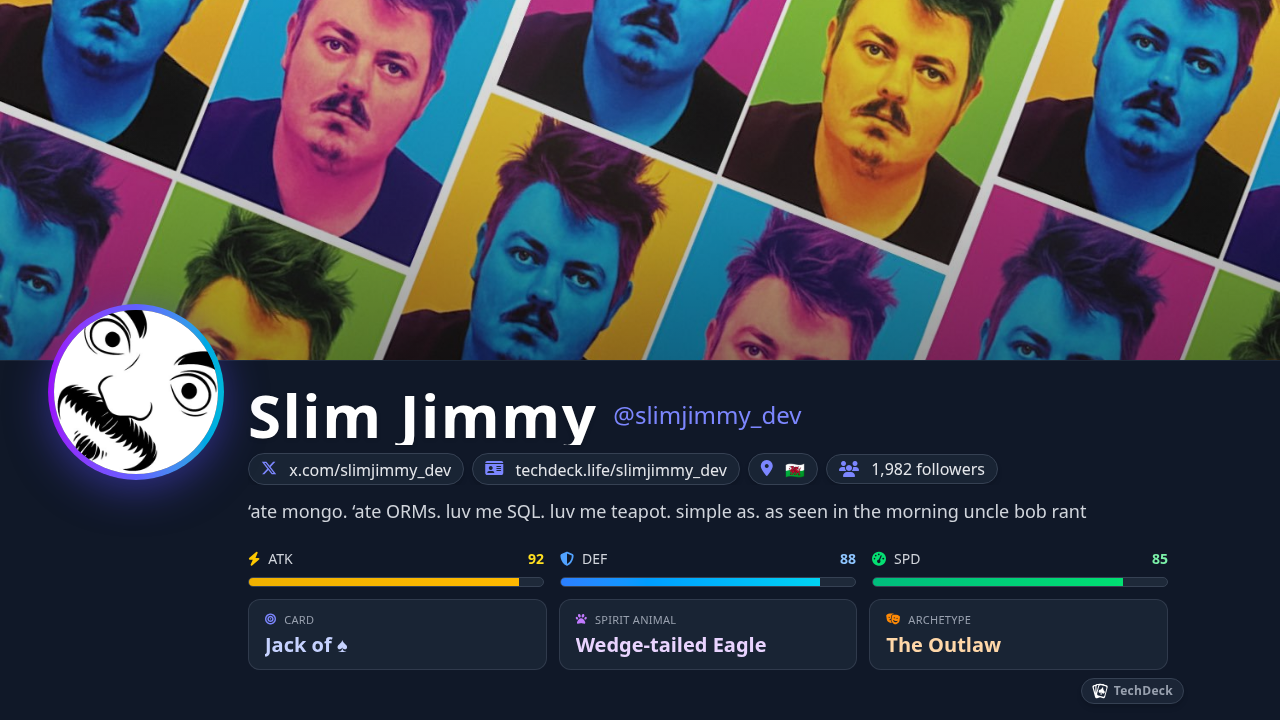Open the x.com/slimjimmy_dev link

point(356,469)
